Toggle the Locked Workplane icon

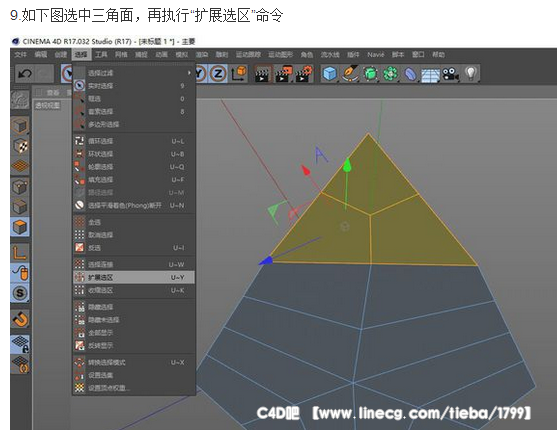20,344
